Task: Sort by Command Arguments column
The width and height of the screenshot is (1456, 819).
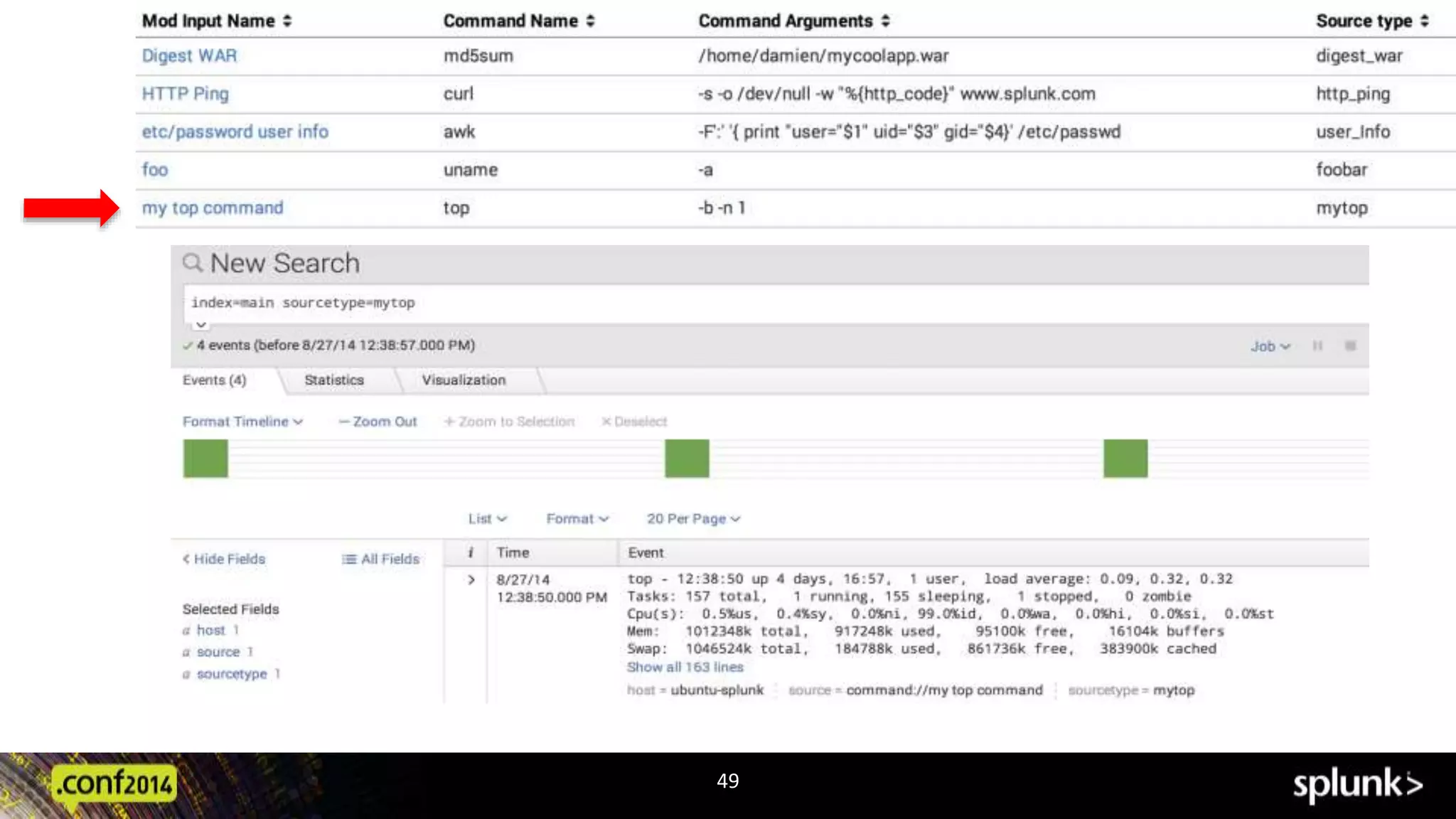Action: (794, 21)
